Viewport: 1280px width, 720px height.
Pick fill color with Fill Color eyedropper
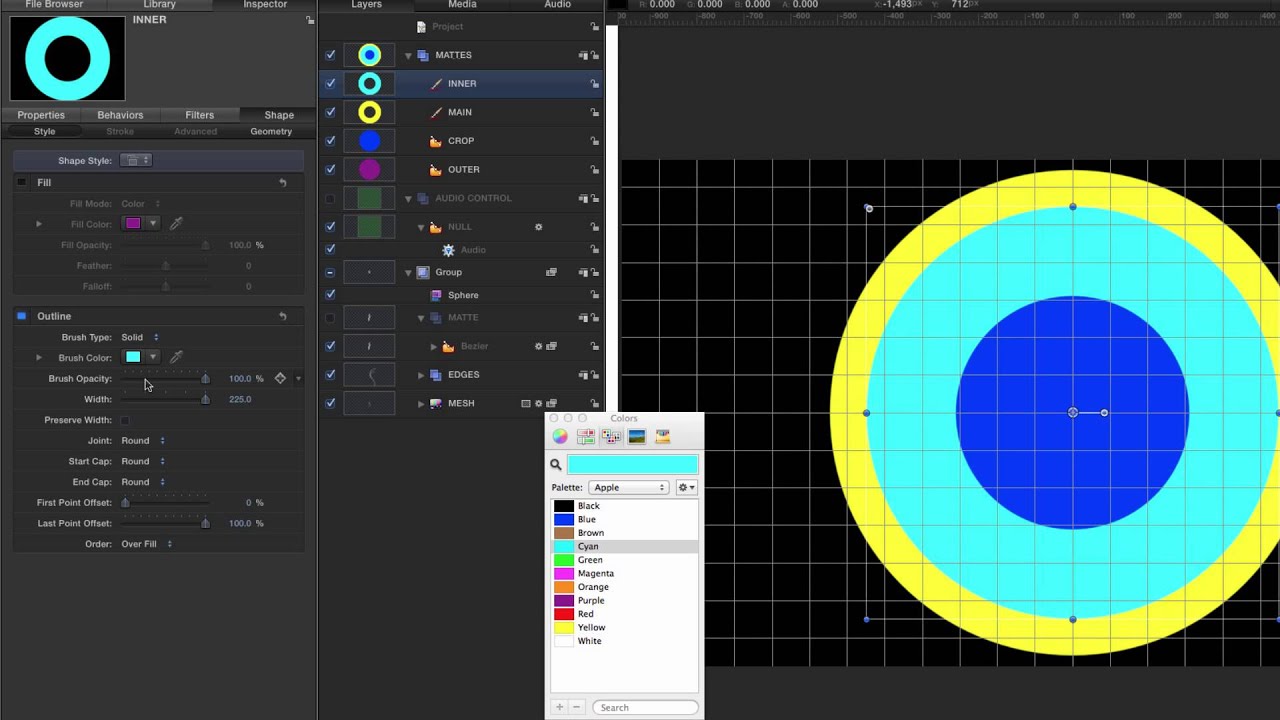click(x=176, y=224)
